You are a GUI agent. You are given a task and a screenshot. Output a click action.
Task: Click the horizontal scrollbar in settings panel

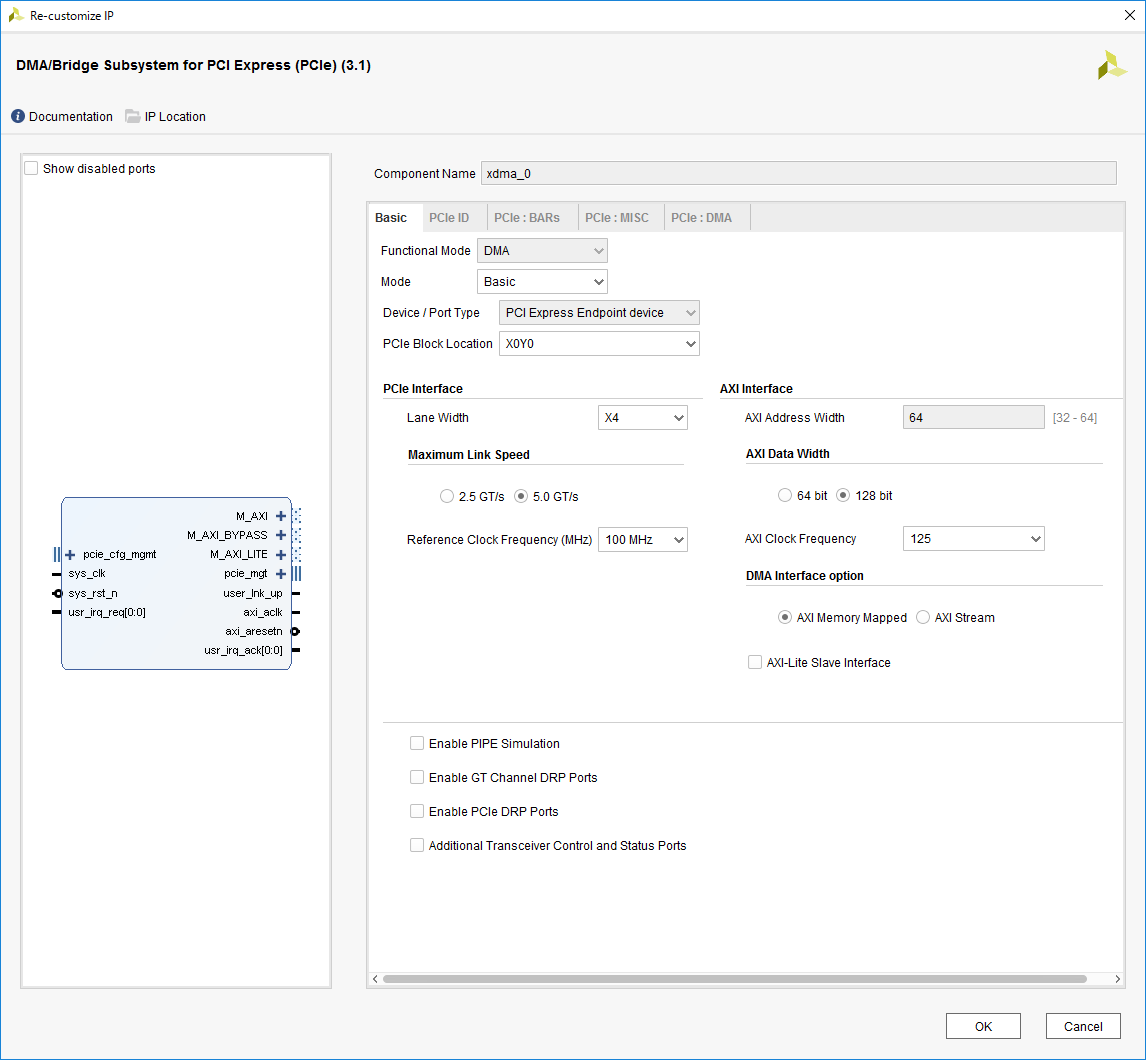pos(734,979)
